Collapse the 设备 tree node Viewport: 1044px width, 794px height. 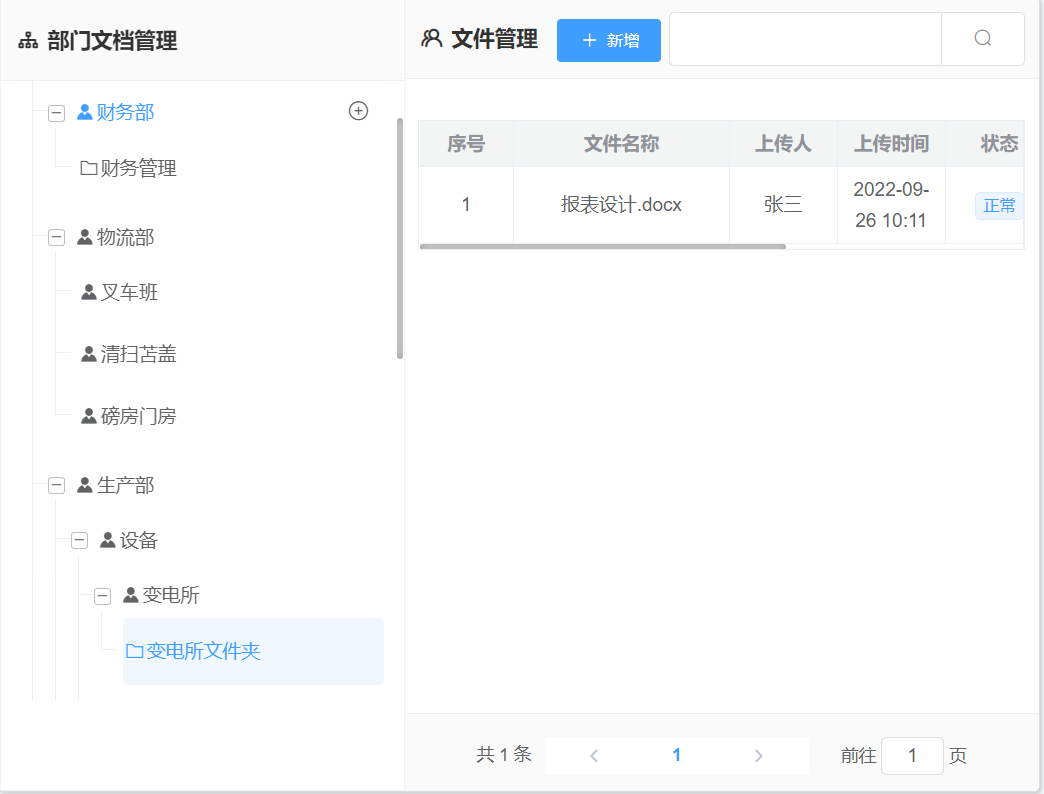pos(80,541)
